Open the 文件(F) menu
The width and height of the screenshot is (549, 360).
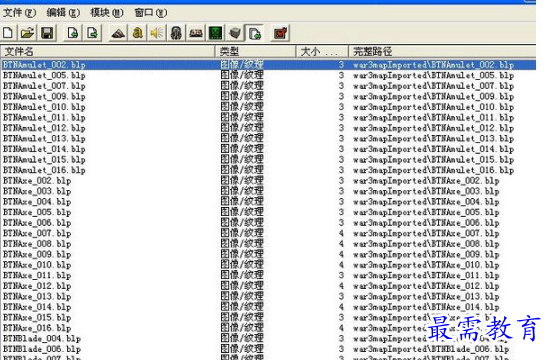[x=19, y=13]
